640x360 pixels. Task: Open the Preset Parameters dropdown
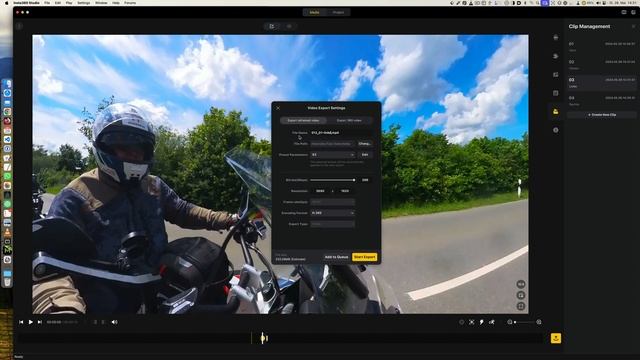[x=333, y=155]
